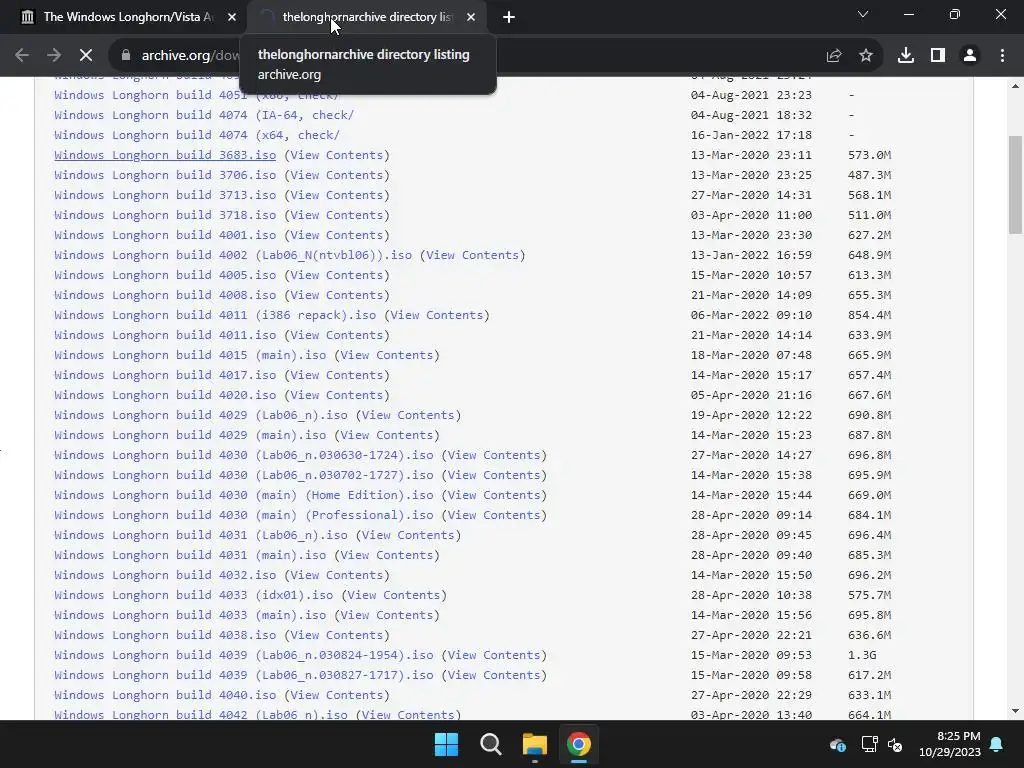Select the thelonghornarchive directory listing tab
This screenshot has height=768, width=1024.
pos(368,17)
